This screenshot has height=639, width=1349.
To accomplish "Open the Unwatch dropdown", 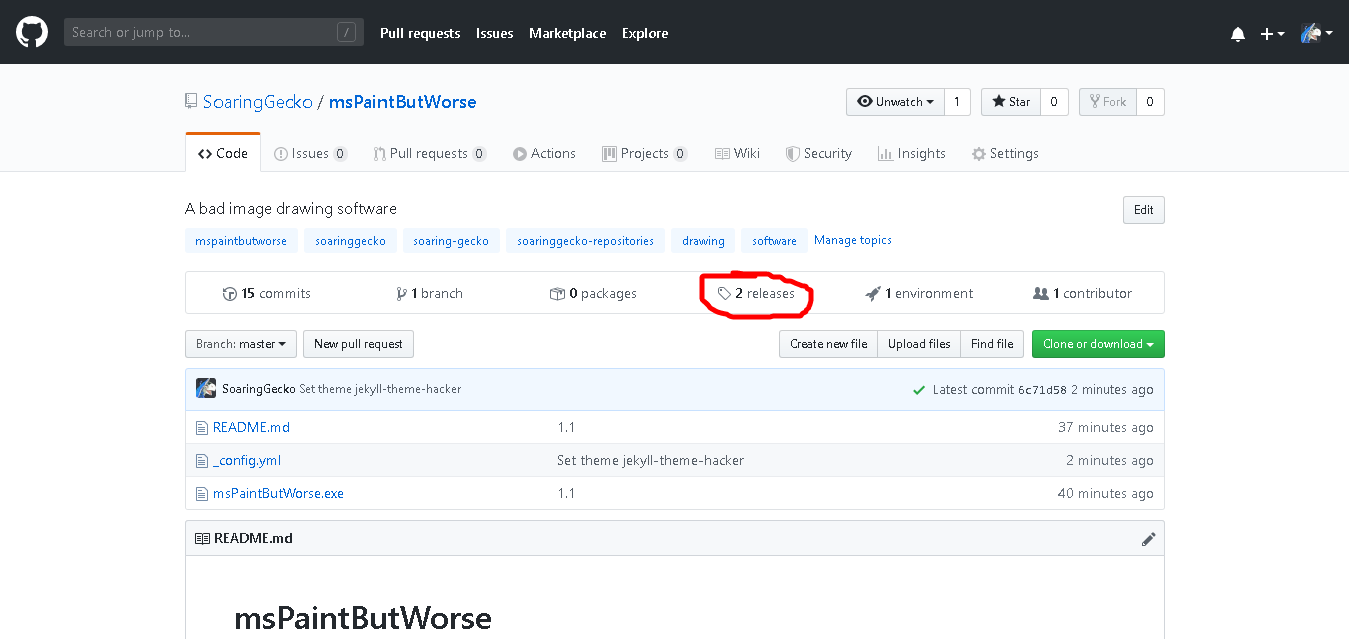I will pos(895,102).
